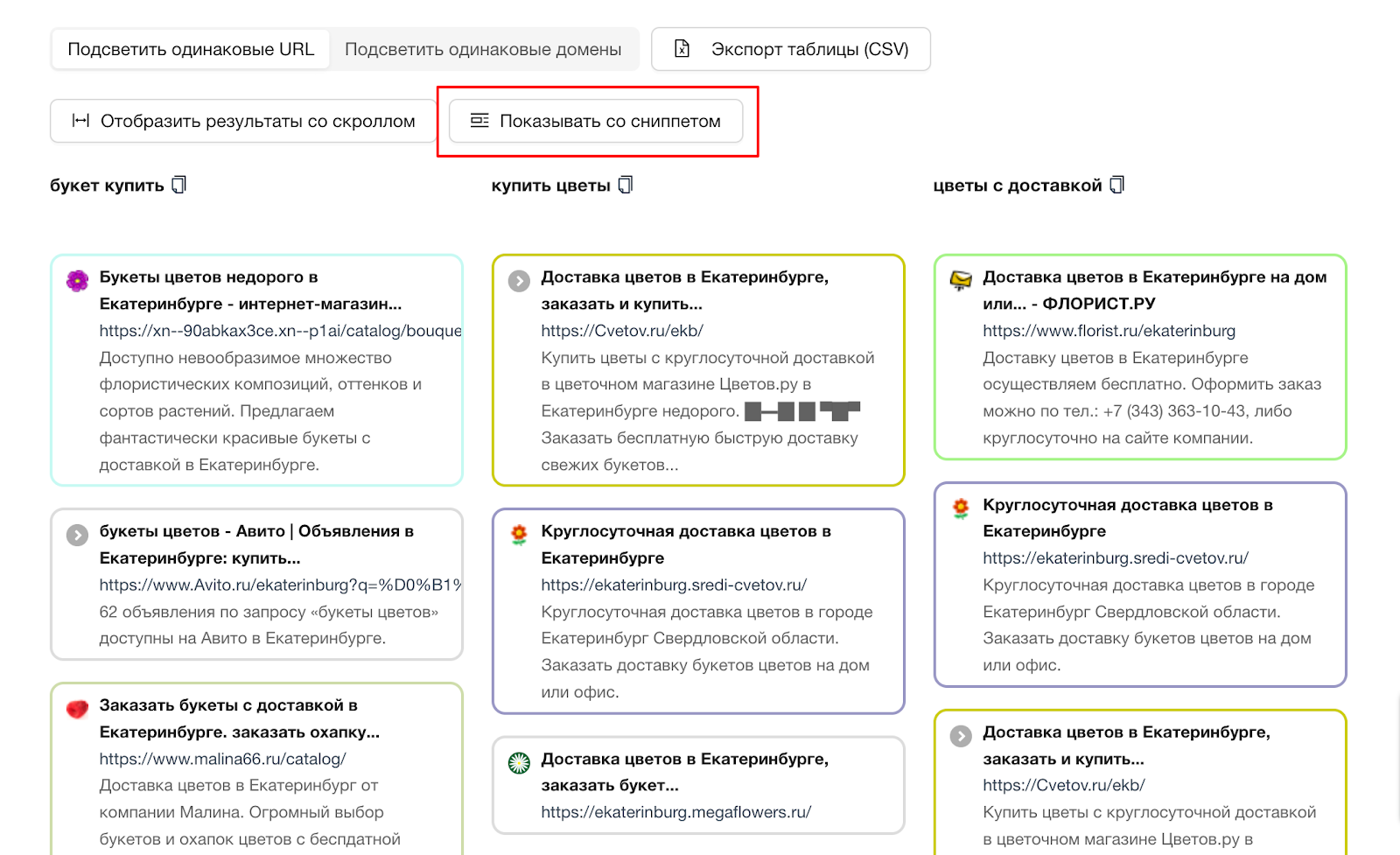Screen dimensions: 1400x855
Task: Open the https://www.malina66.ru/catalog/ link
Action: pos(222,759)
